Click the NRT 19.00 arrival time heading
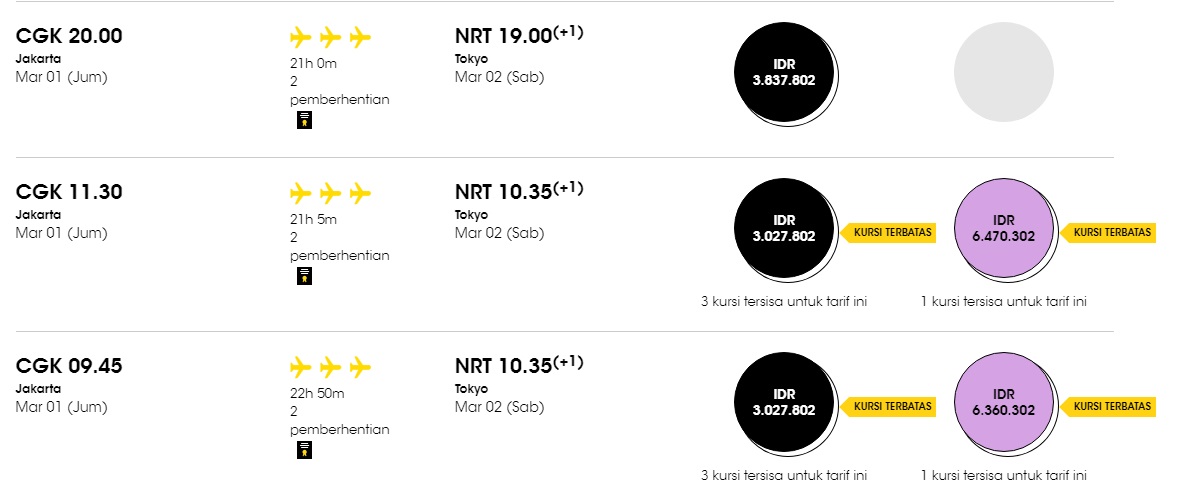Screen dimensions: 1179x503 [x=519, y=35]
